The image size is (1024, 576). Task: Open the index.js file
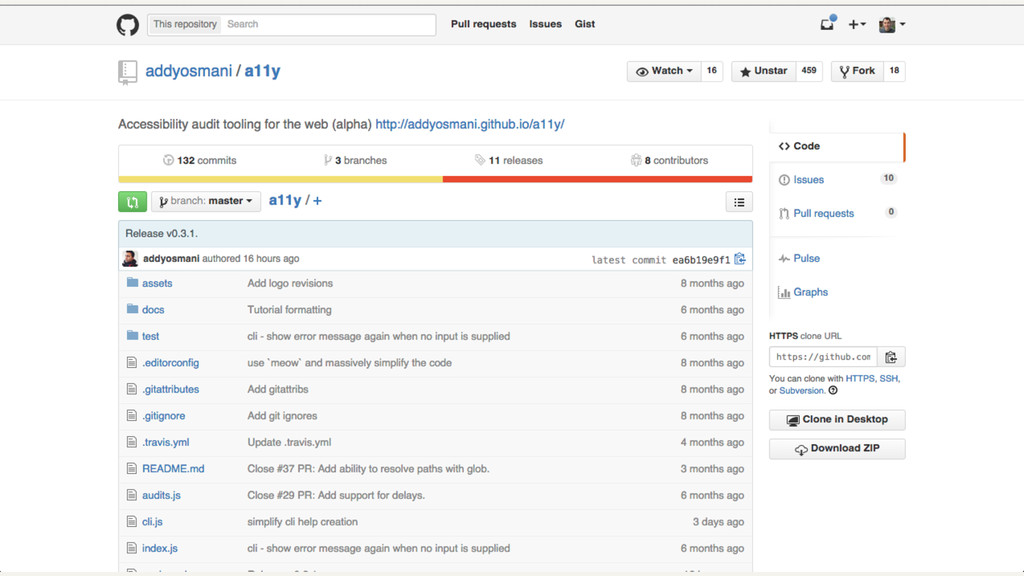pyautogui.click(x=160, y=549)
